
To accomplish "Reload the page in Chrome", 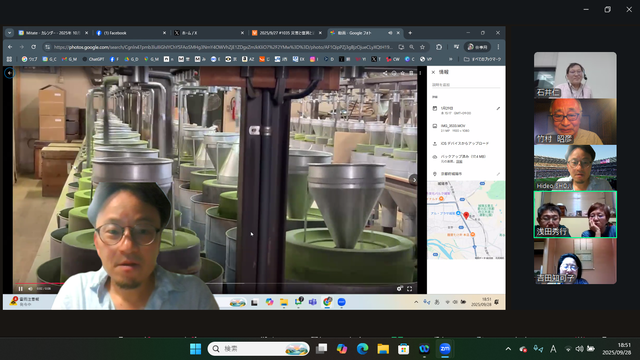I will [x=33, y=47].
